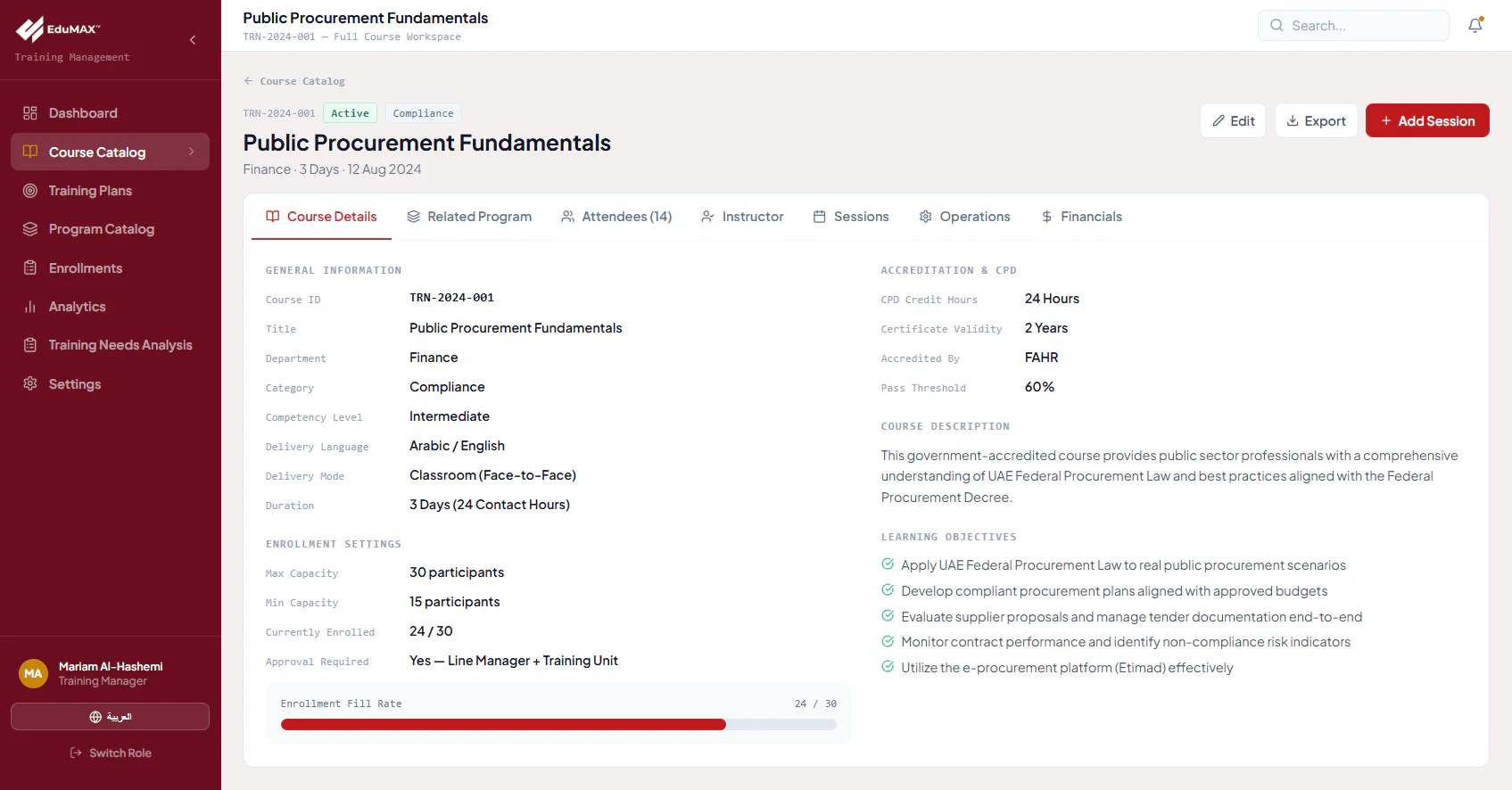The height and width of the screenshot is (790, 1512).
Task: Switch language to Arabic button
Action: pos(110,717)
